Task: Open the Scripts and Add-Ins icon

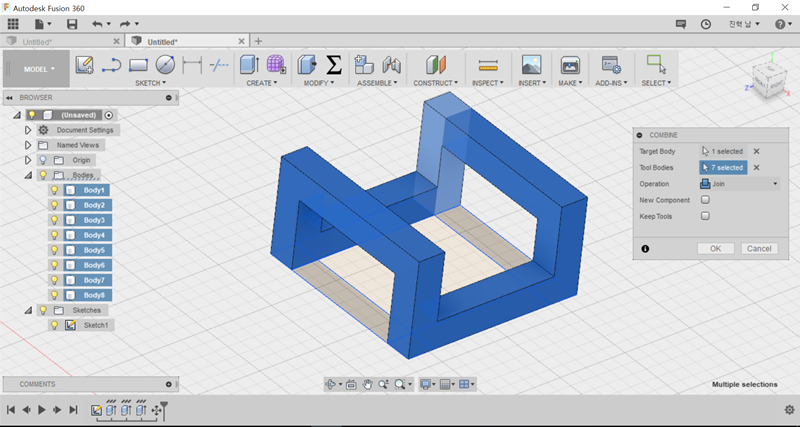Action: (x=611, y=65)
